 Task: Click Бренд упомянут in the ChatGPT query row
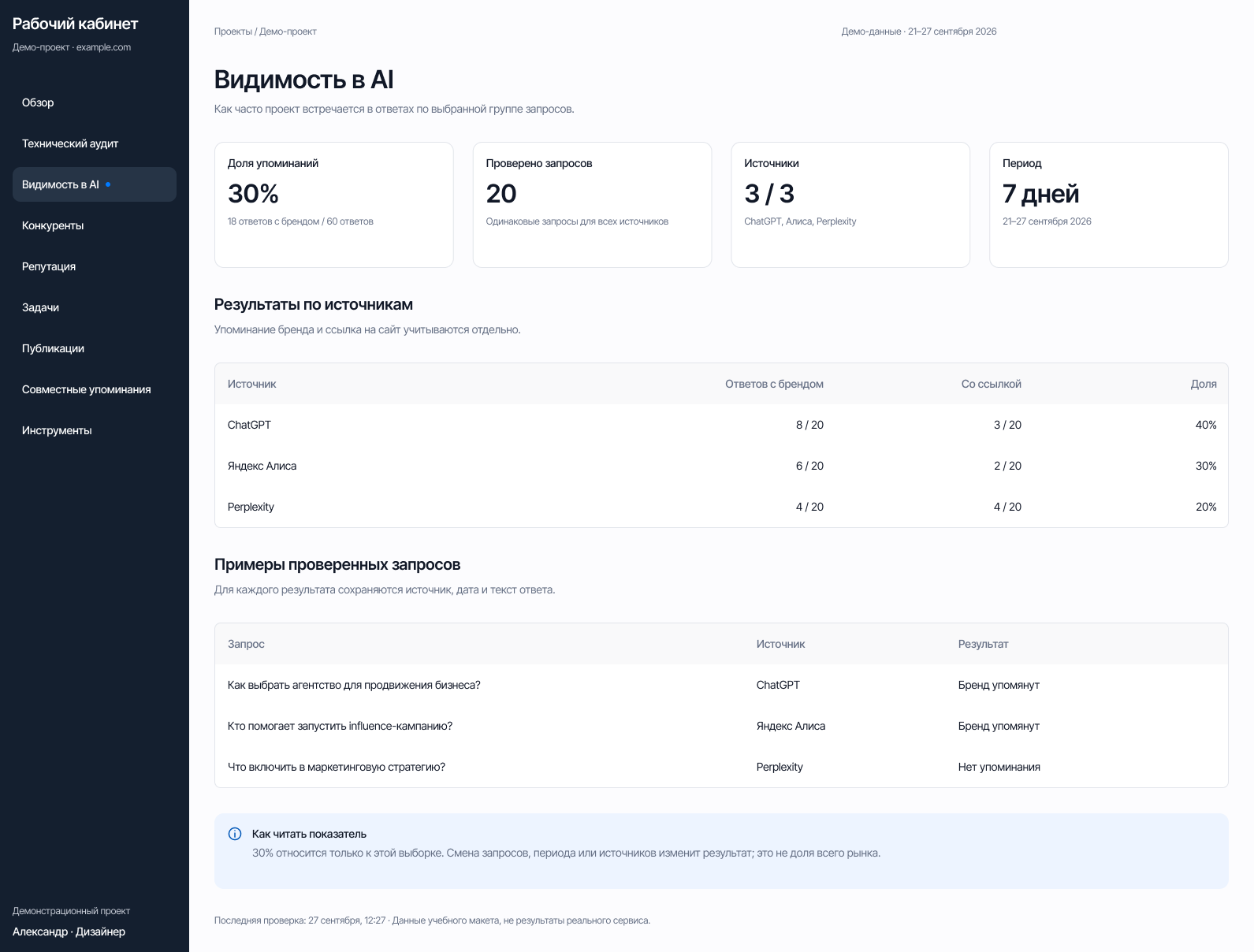pos(999,685)
